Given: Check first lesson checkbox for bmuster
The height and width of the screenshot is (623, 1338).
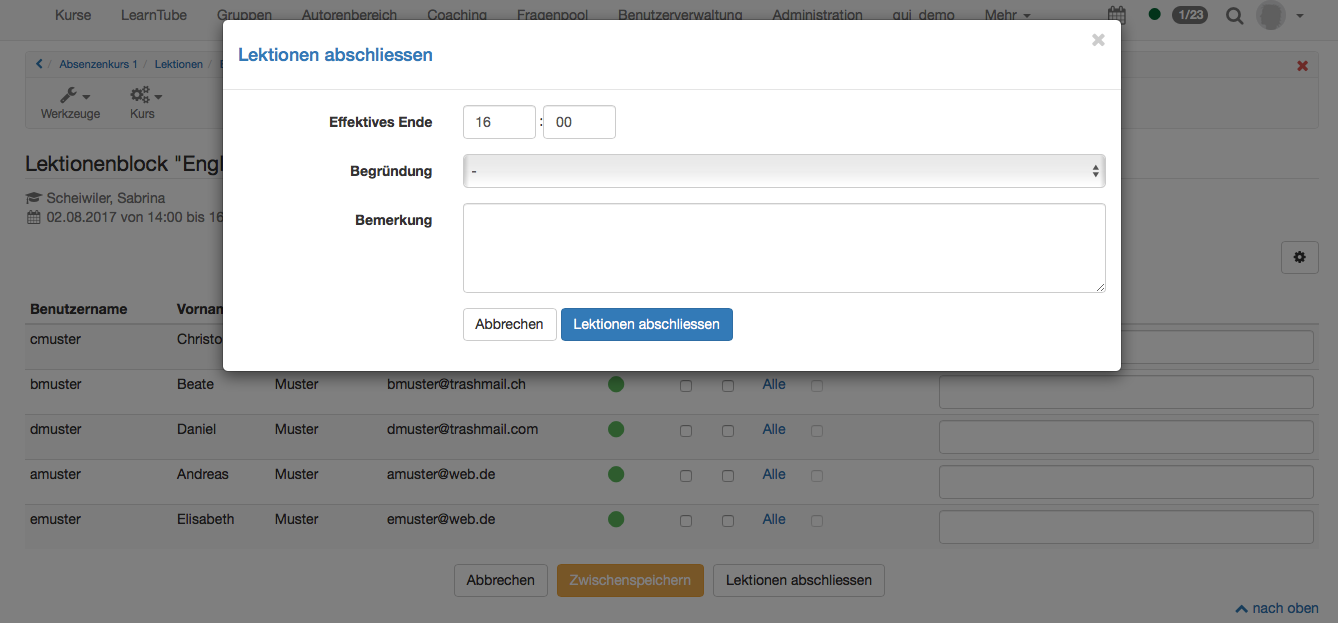Looking at the screenshot, I should 686,386.
